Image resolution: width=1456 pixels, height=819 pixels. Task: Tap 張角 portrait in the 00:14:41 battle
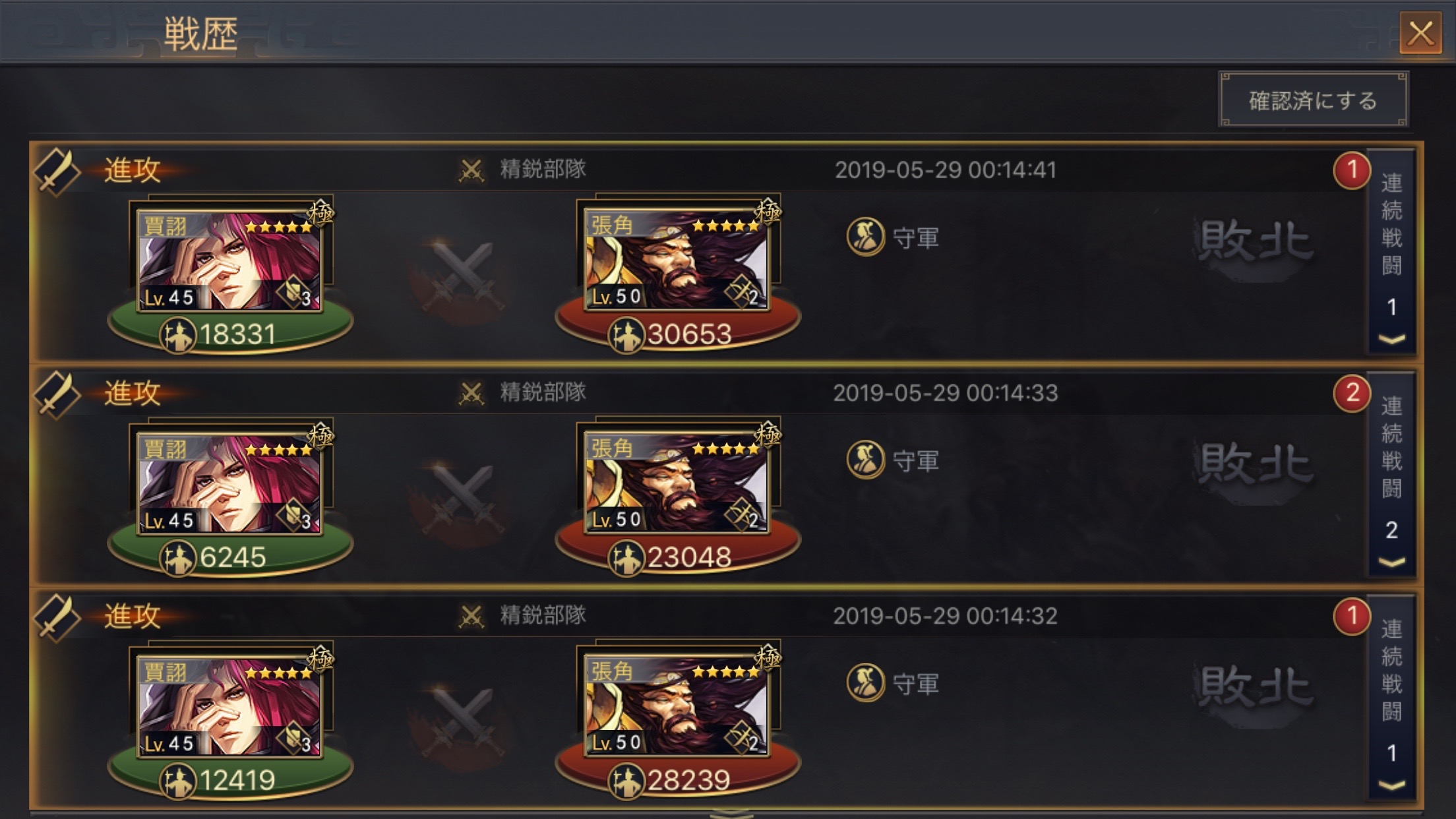(677, 256)
